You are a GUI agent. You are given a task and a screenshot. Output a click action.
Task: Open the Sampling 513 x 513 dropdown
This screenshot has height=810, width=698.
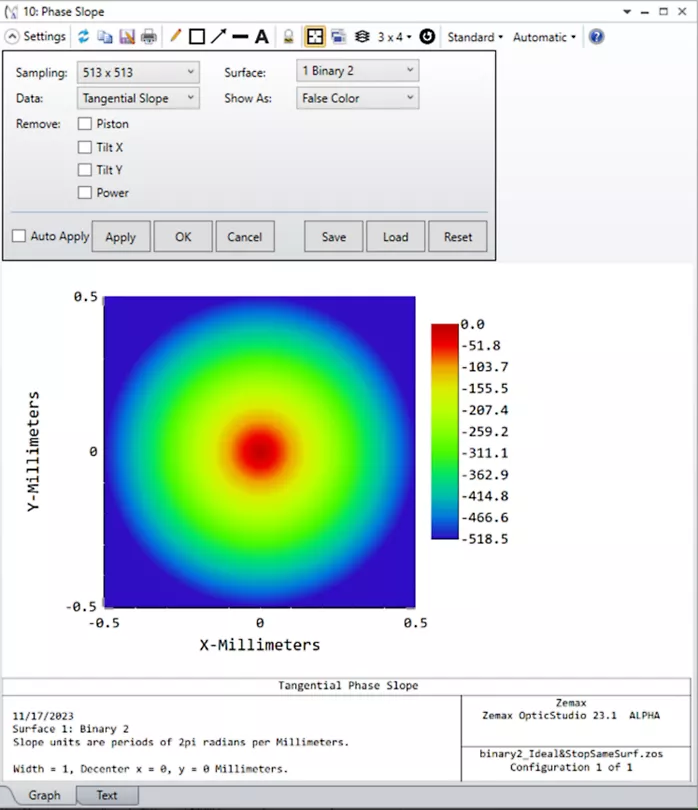pyautogui.click(x=138, y=72)
